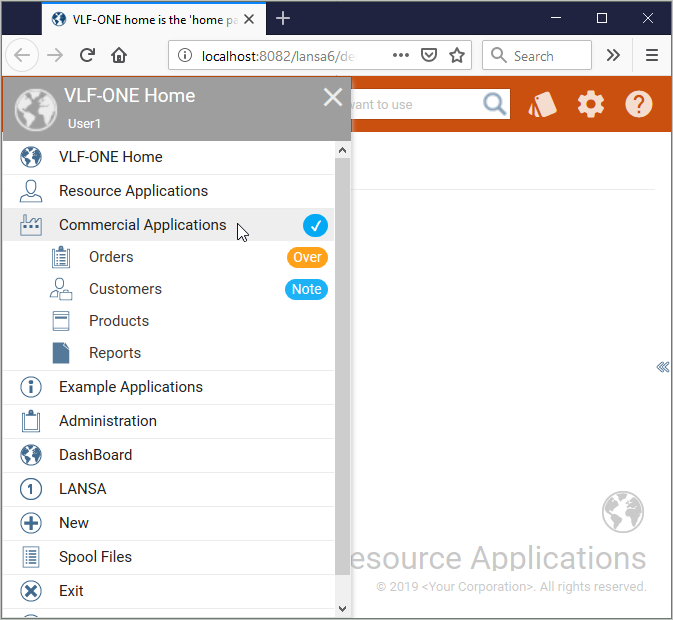The width and height of the screenshot is (673, 620).
Task: Expand the side panel with the double-chevron
Action: pyautogui.click(x=663, y=367)
